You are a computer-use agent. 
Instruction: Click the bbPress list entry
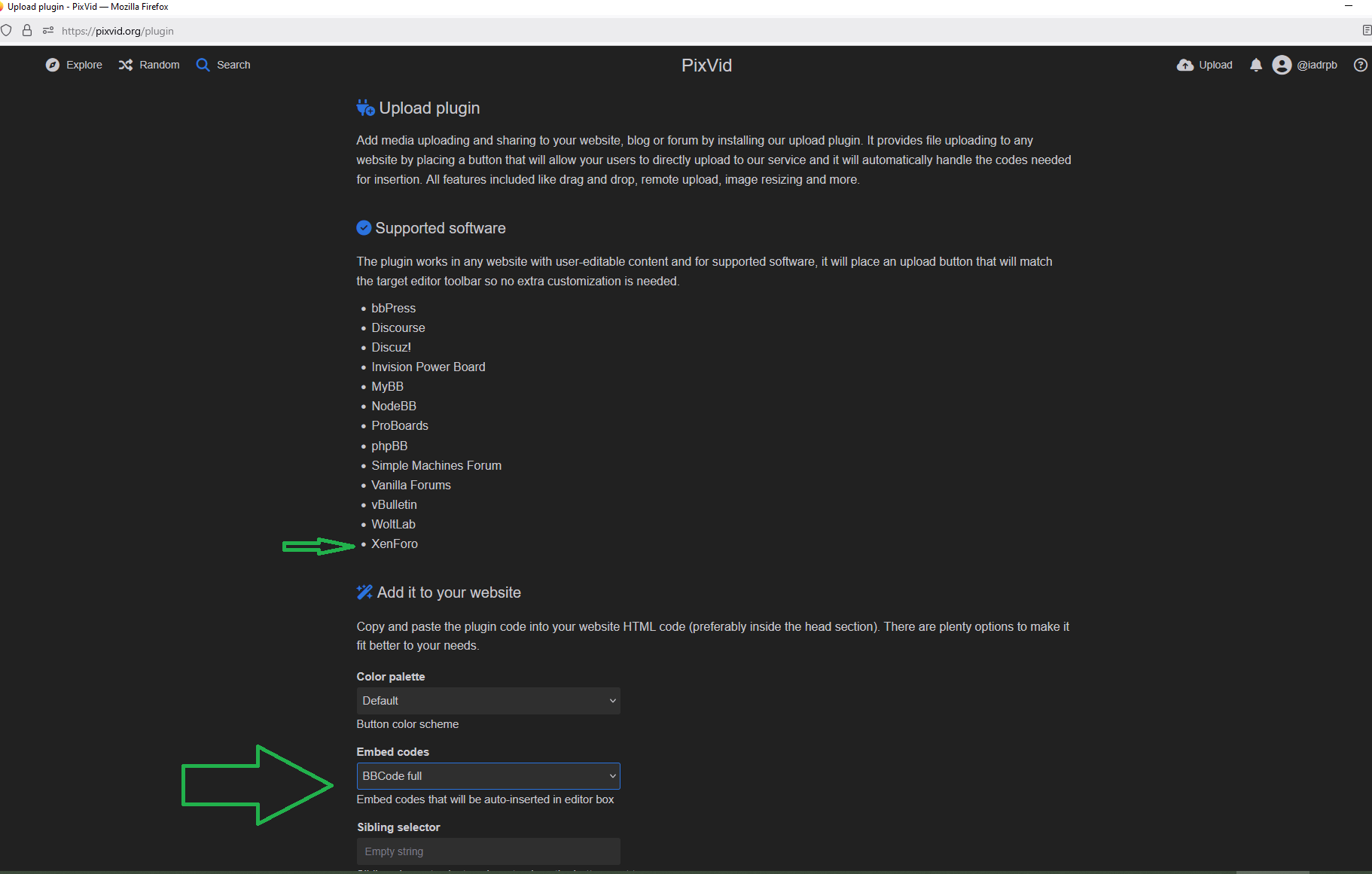(393, 308)
